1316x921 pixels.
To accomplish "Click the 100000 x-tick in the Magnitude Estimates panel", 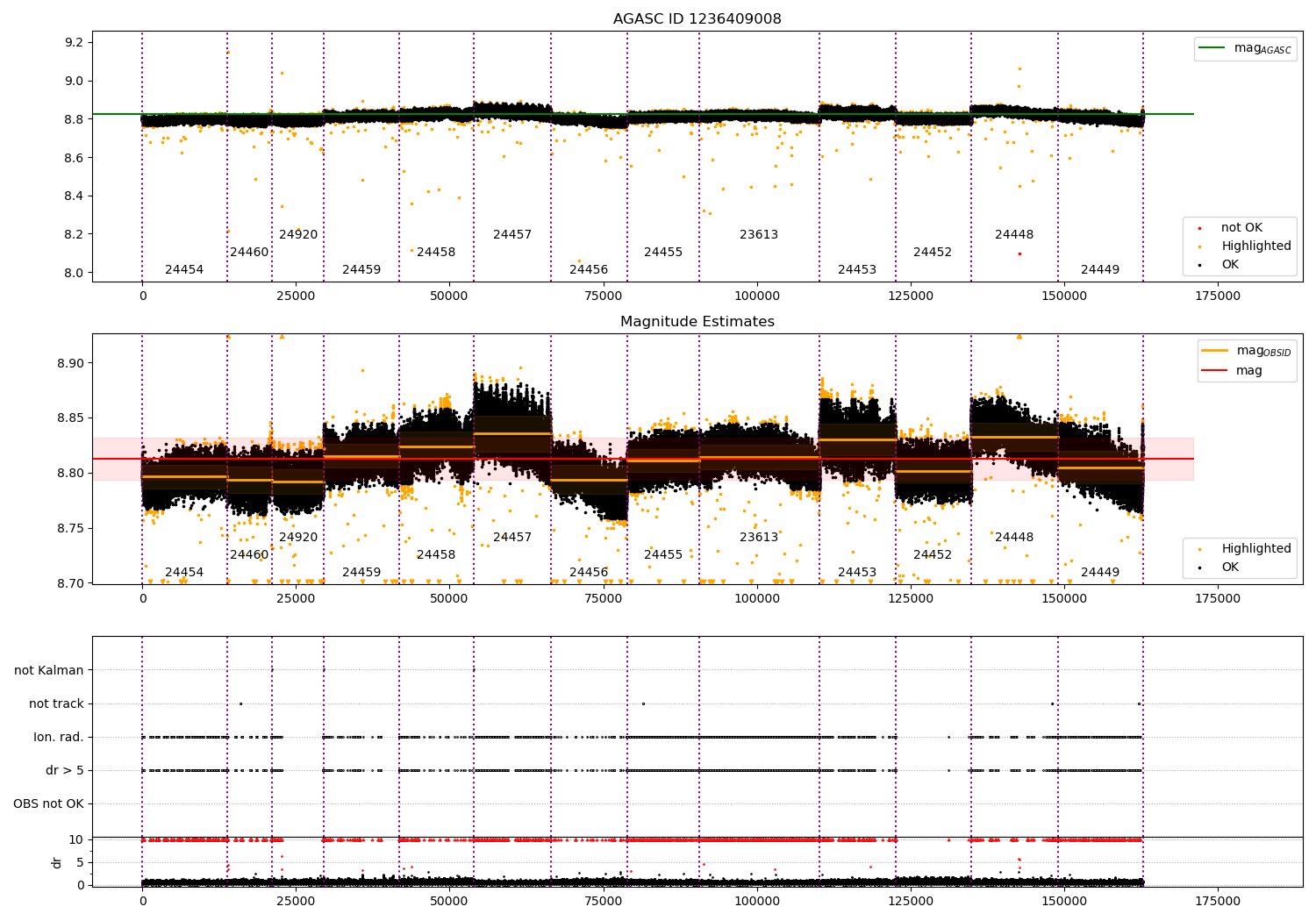I will click(x=757, y=599).
